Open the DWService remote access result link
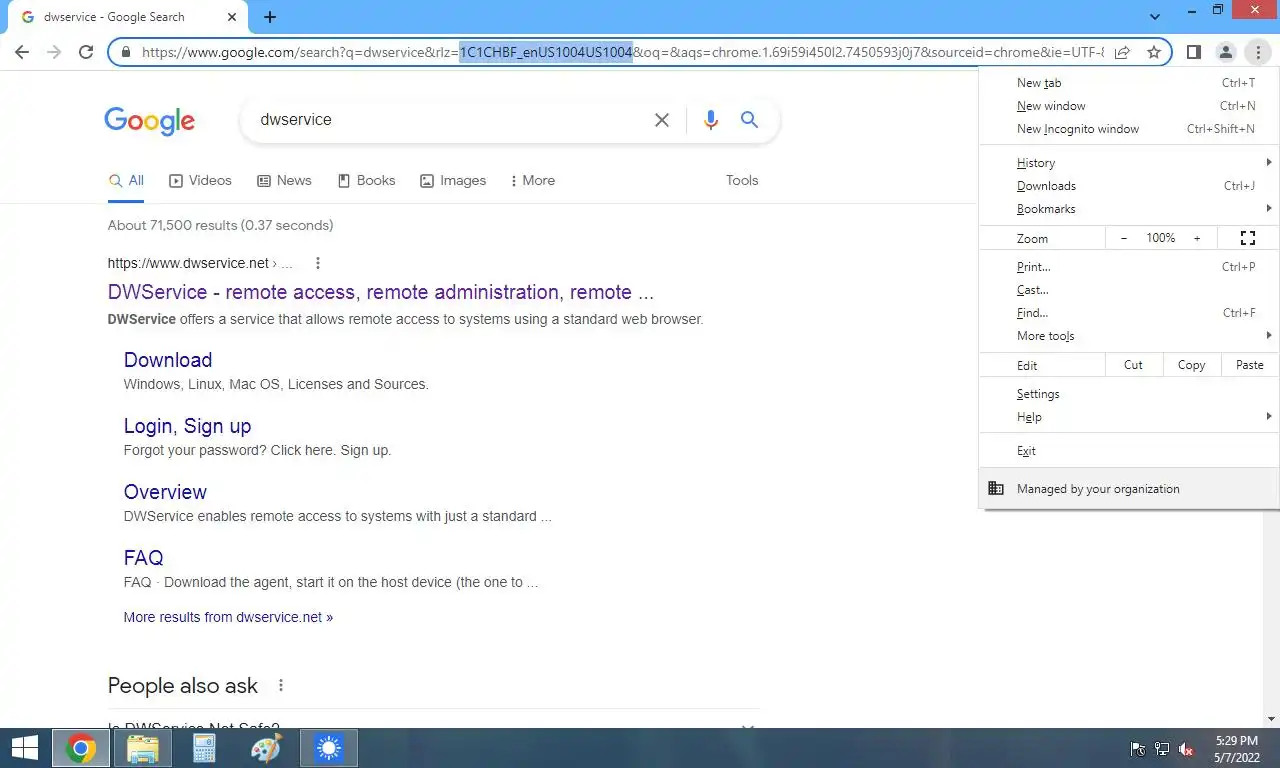This screenshot has width=1280, height=768. (x=381, y=293)
